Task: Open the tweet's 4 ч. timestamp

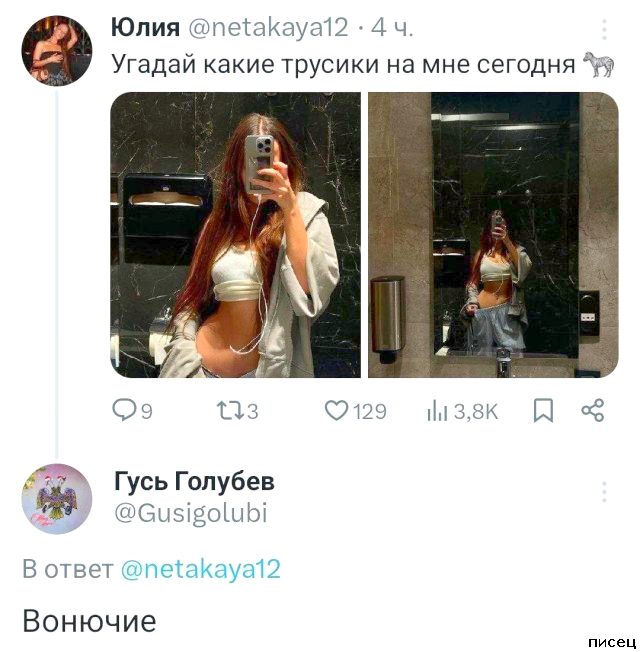Action: coord(392,28)
